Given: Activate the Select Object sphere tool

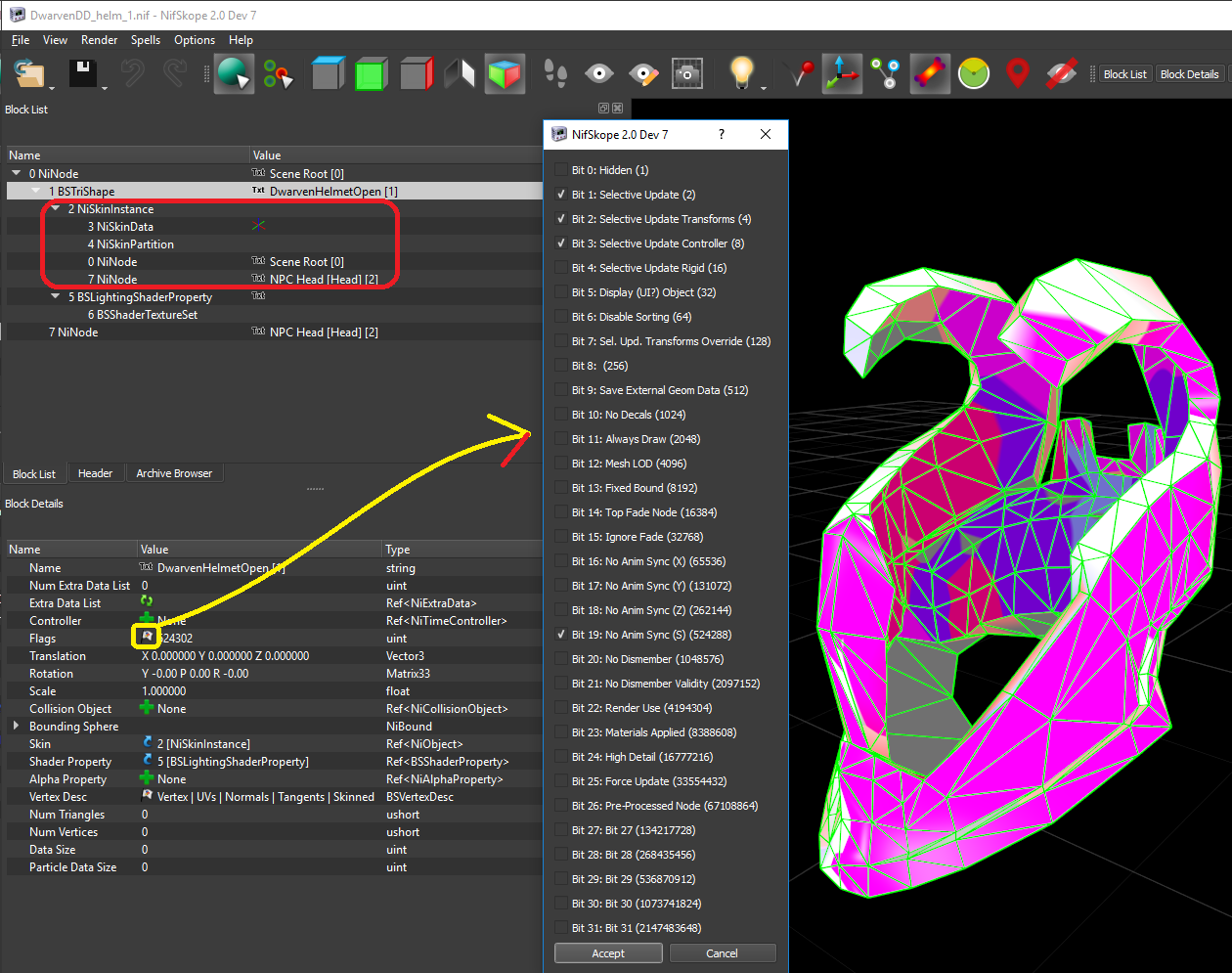Looking at the screenshot, I should 234,74.
